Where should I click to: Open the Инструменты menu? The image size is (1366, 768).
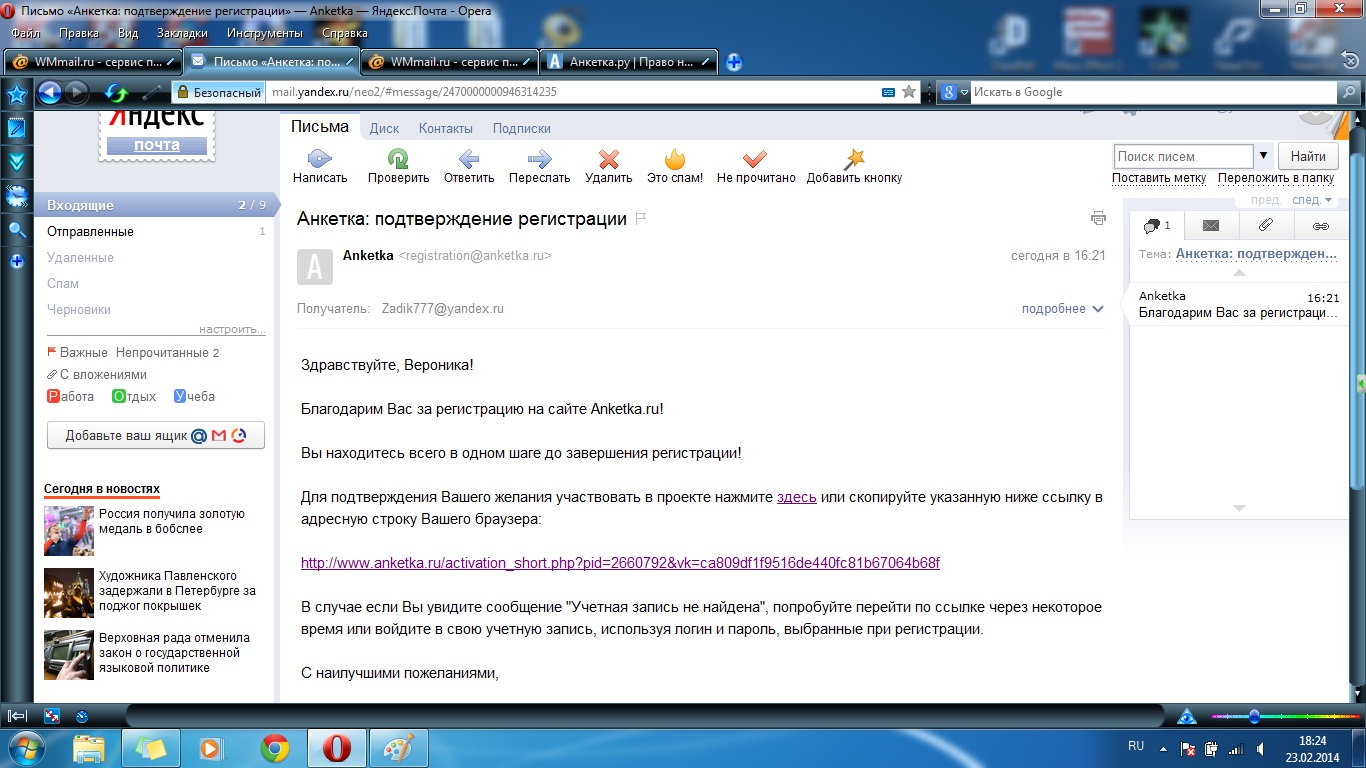[265, 33]
